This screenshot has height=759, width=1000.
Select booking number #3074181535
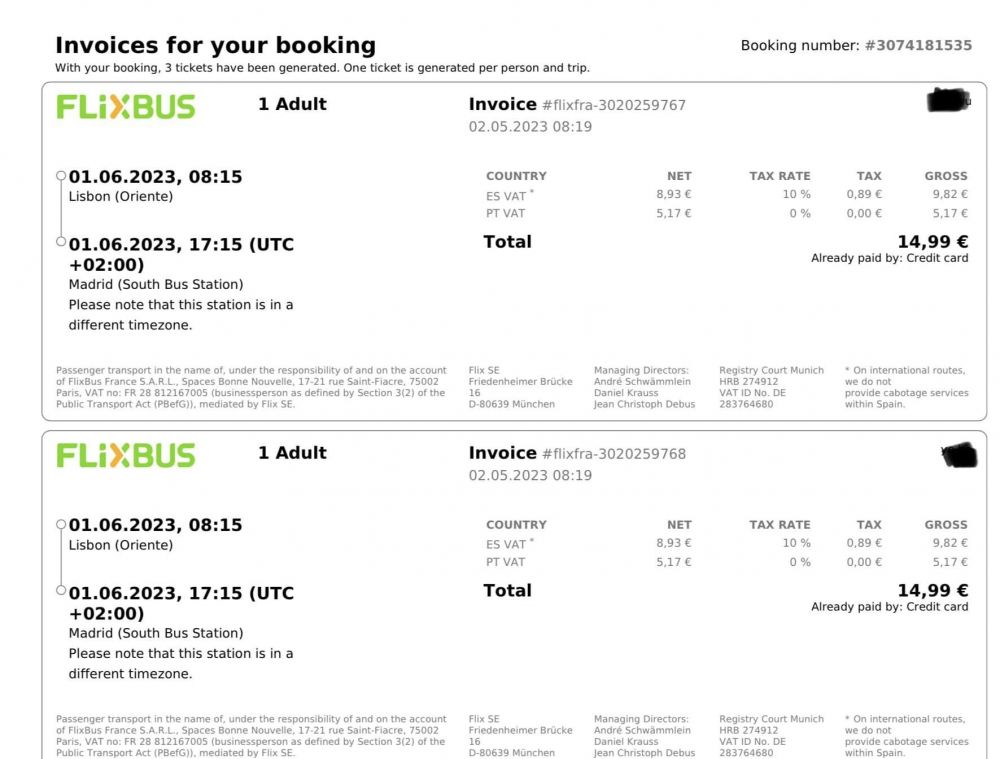point(918,46)
